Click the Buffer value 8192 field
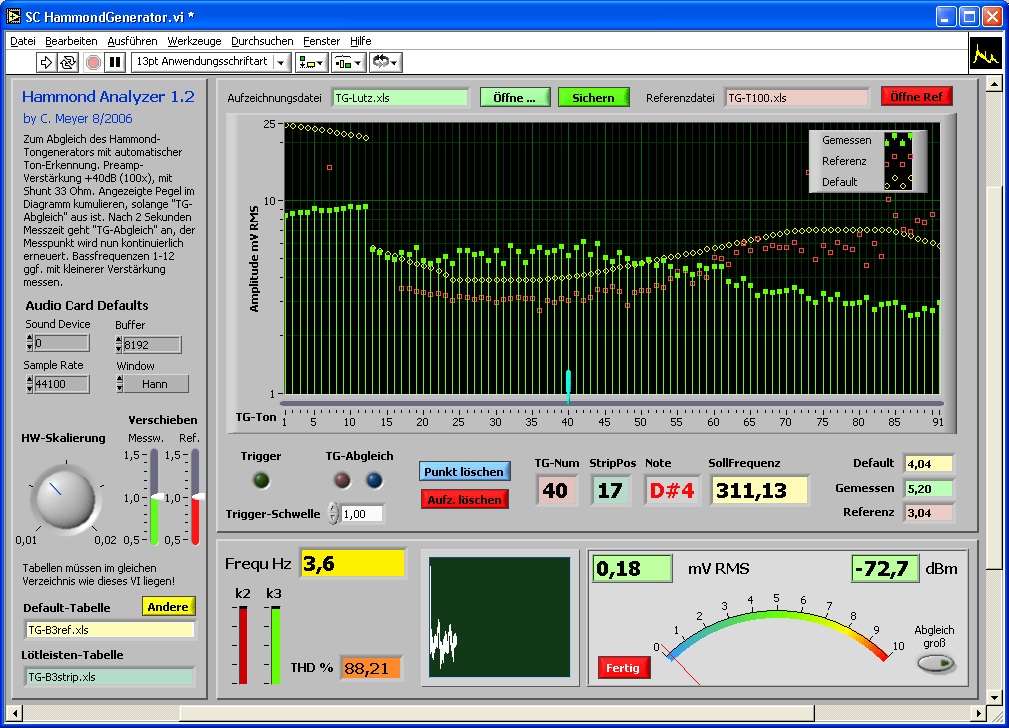 (x=152, y=345)
